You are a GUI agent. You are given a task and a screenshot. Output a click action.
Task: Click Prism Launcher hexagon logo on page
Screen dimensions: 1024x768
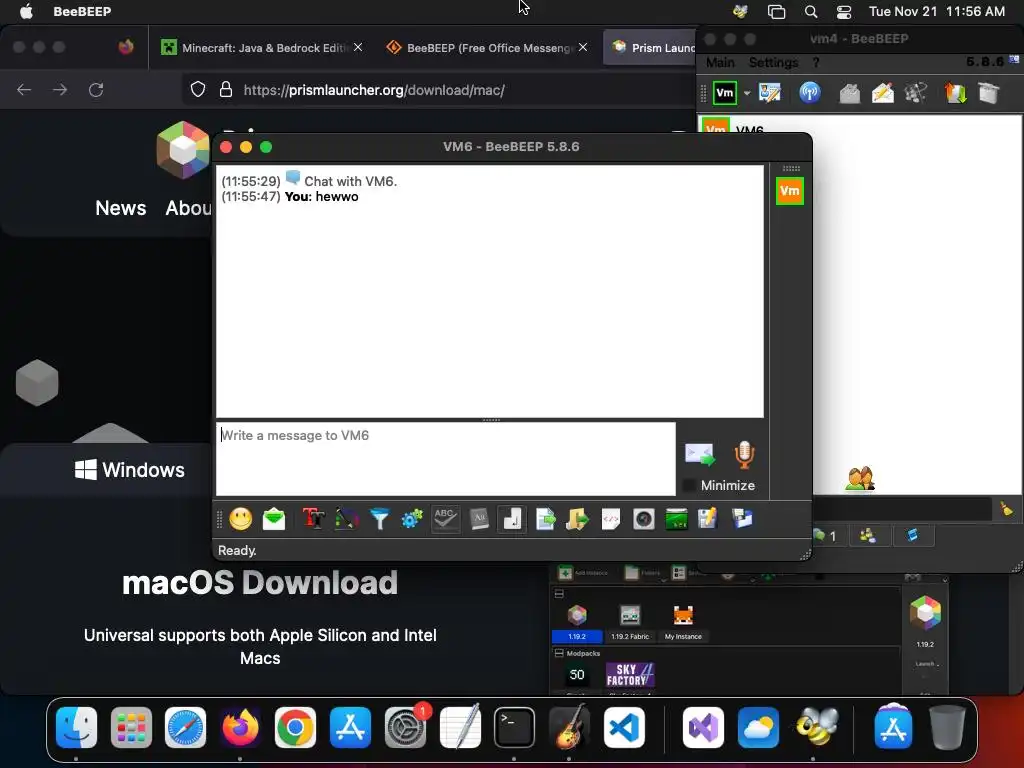[x=183, y=150]
